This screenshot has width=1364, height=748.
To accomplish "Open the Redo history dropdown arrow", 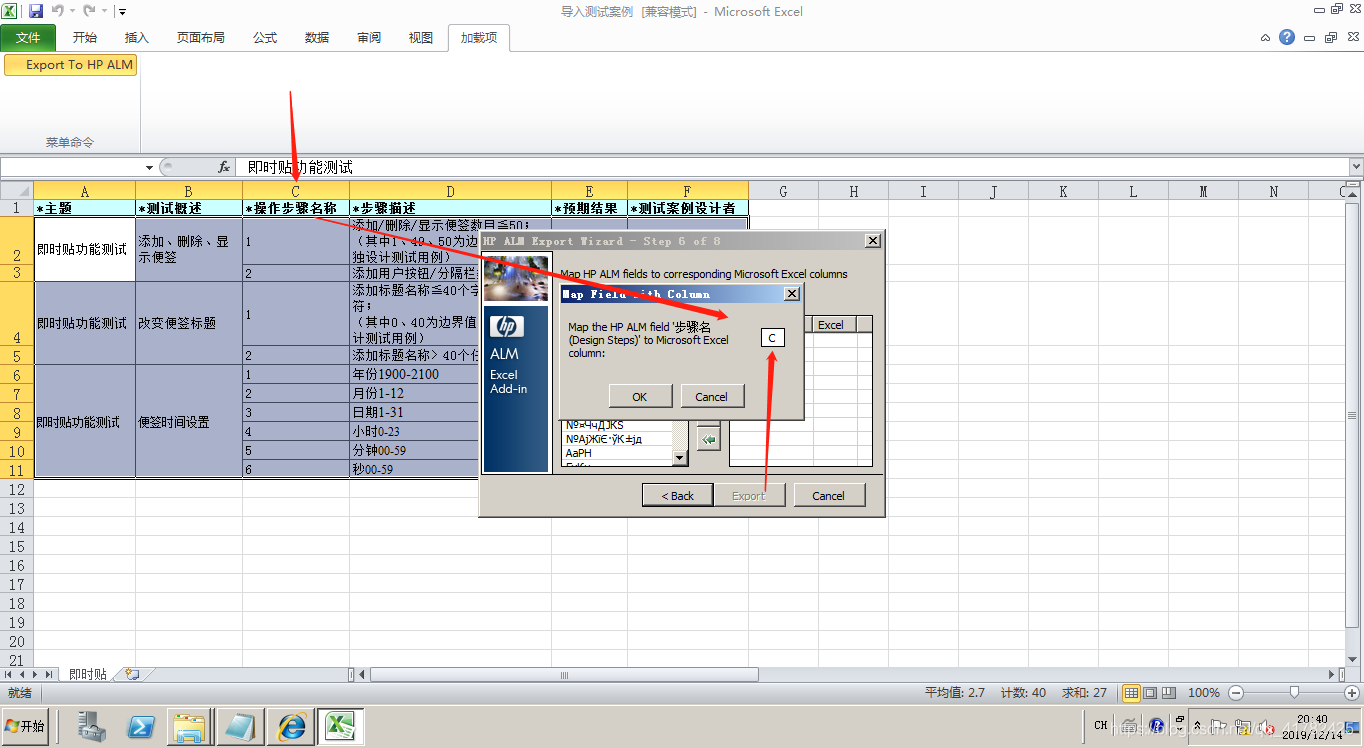I will click(104, 12).
